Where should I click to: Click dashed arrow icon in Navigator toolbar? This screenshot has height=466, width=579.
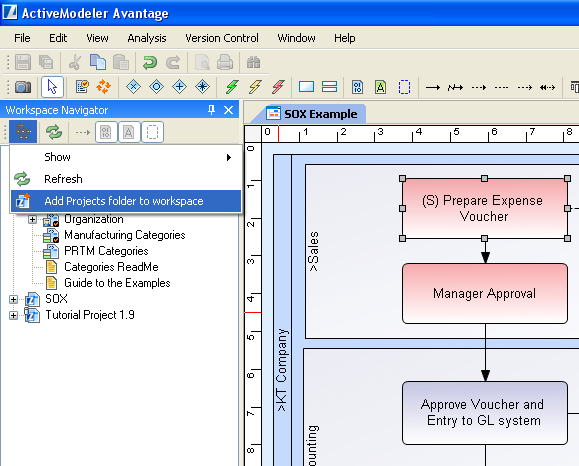pyautogui.click(x=83, y=132)
